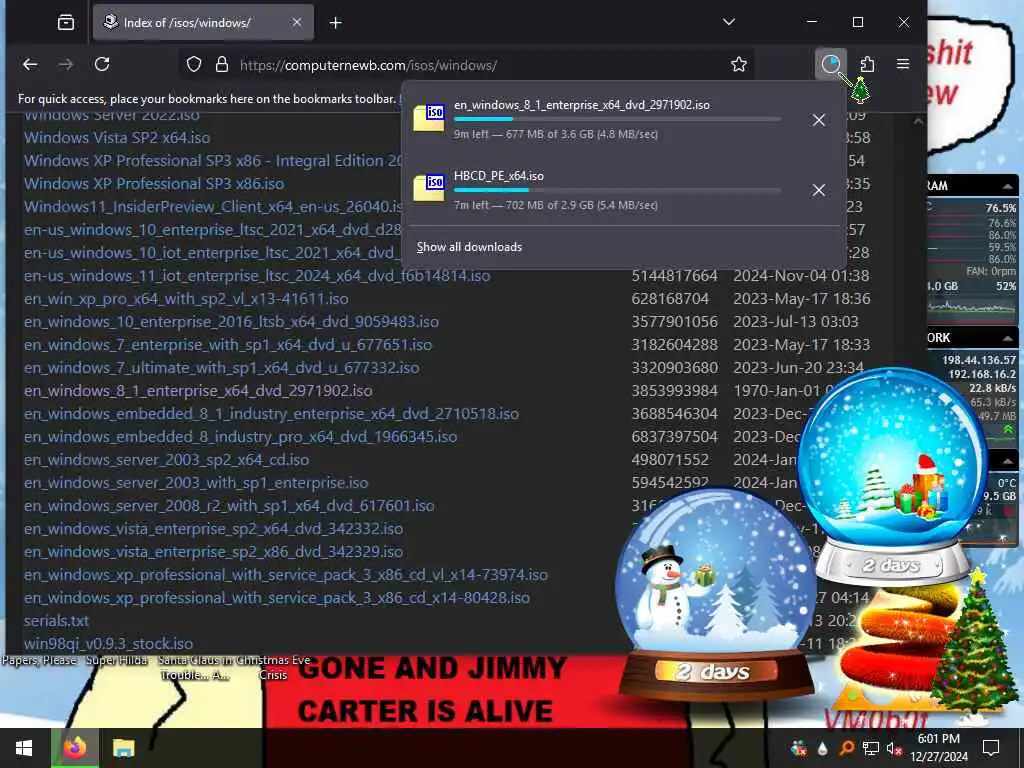
Task: Click the orange magnifier tray icon
Action: tap(846, 748)
